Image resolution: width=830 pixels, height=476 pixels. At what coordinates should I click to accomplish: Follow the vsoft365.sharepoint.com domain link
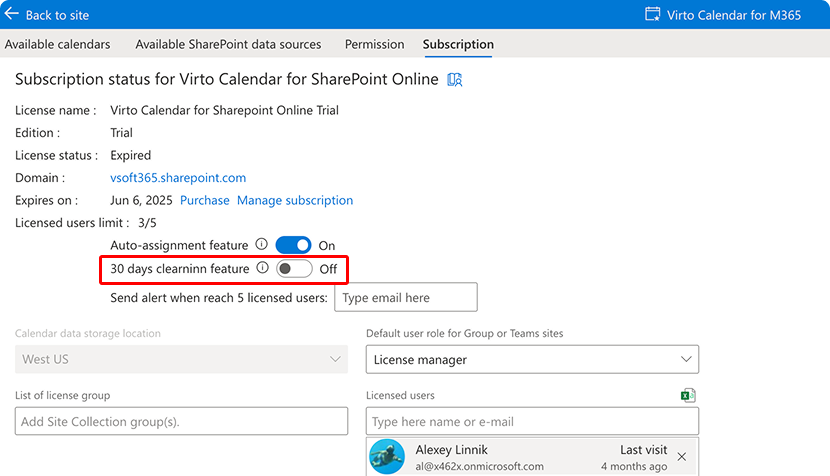tap(178, 178)
